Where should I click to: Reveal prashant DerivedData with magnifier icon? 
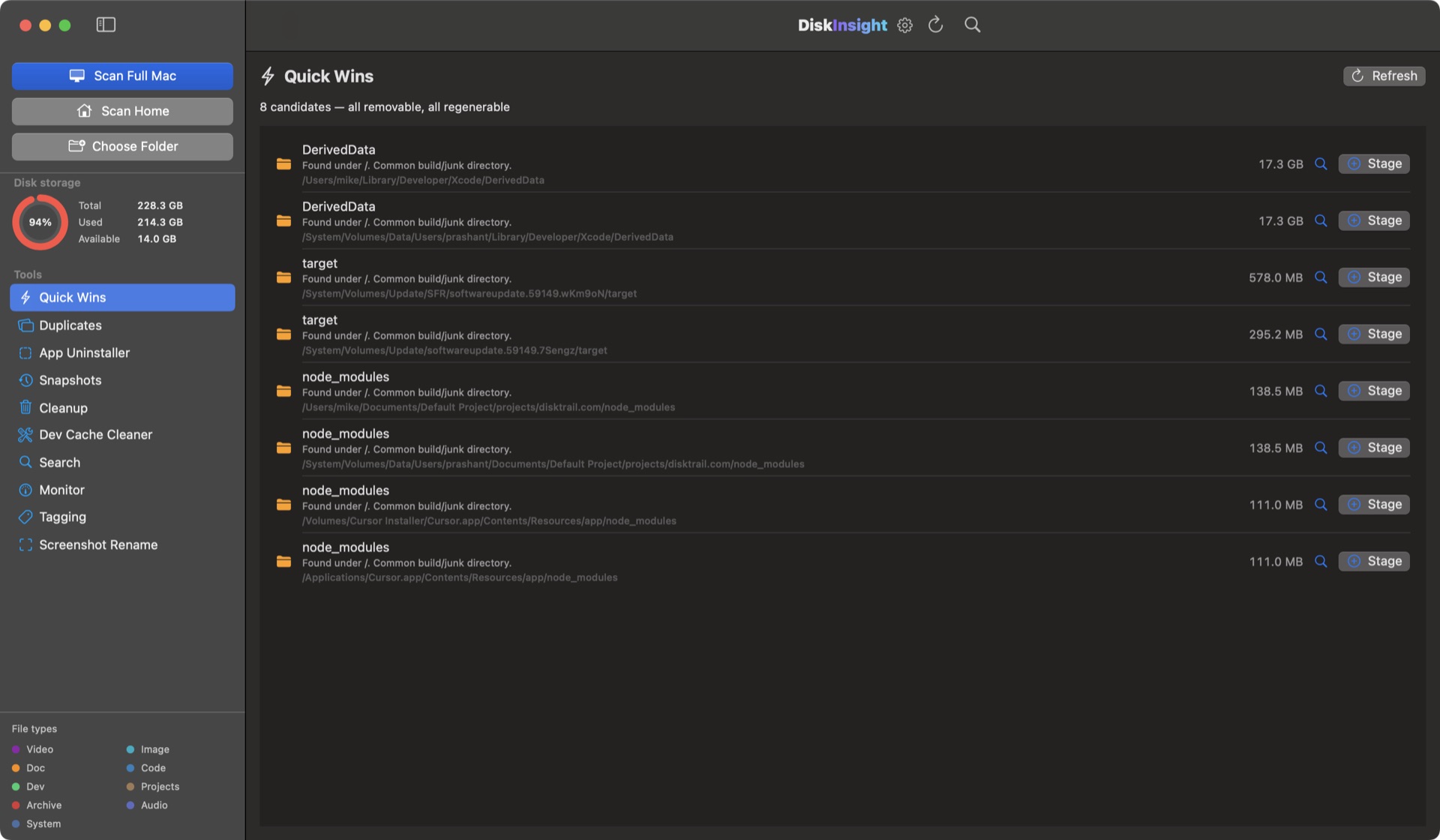pos(1321,220)
